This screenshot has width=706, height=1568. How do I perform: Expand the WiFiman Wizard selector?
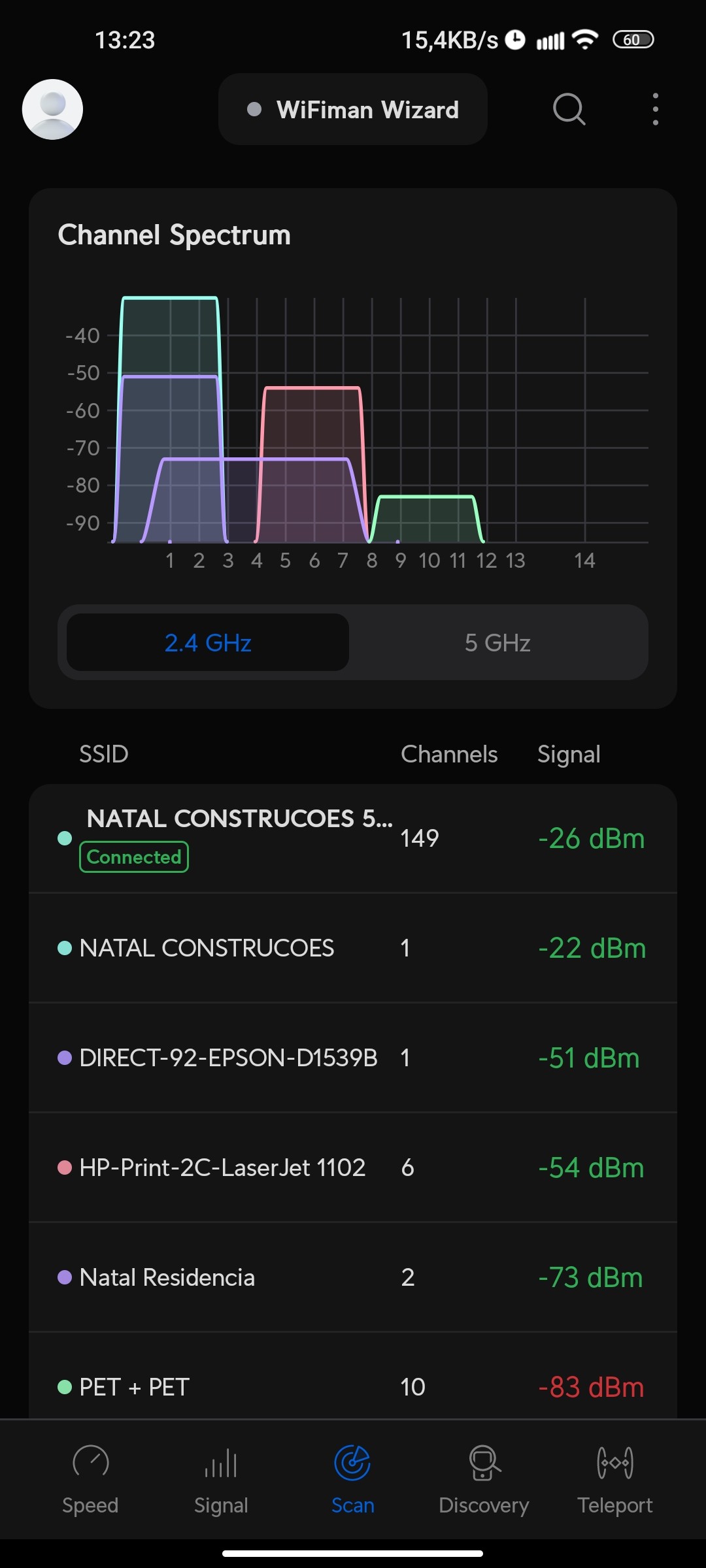coord(353,110)
